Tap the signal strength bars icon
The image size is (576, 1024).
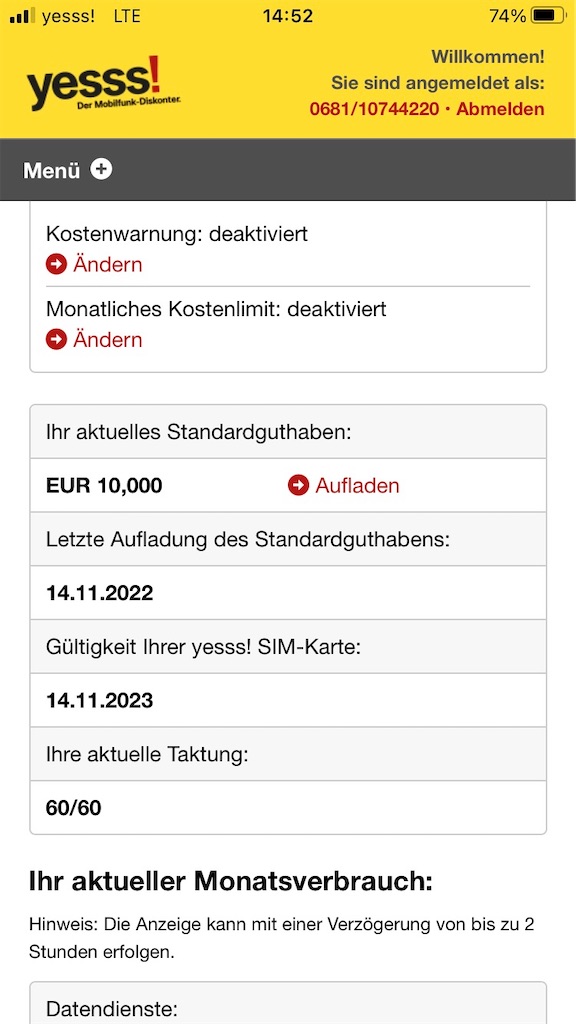[x=23, y=16]
